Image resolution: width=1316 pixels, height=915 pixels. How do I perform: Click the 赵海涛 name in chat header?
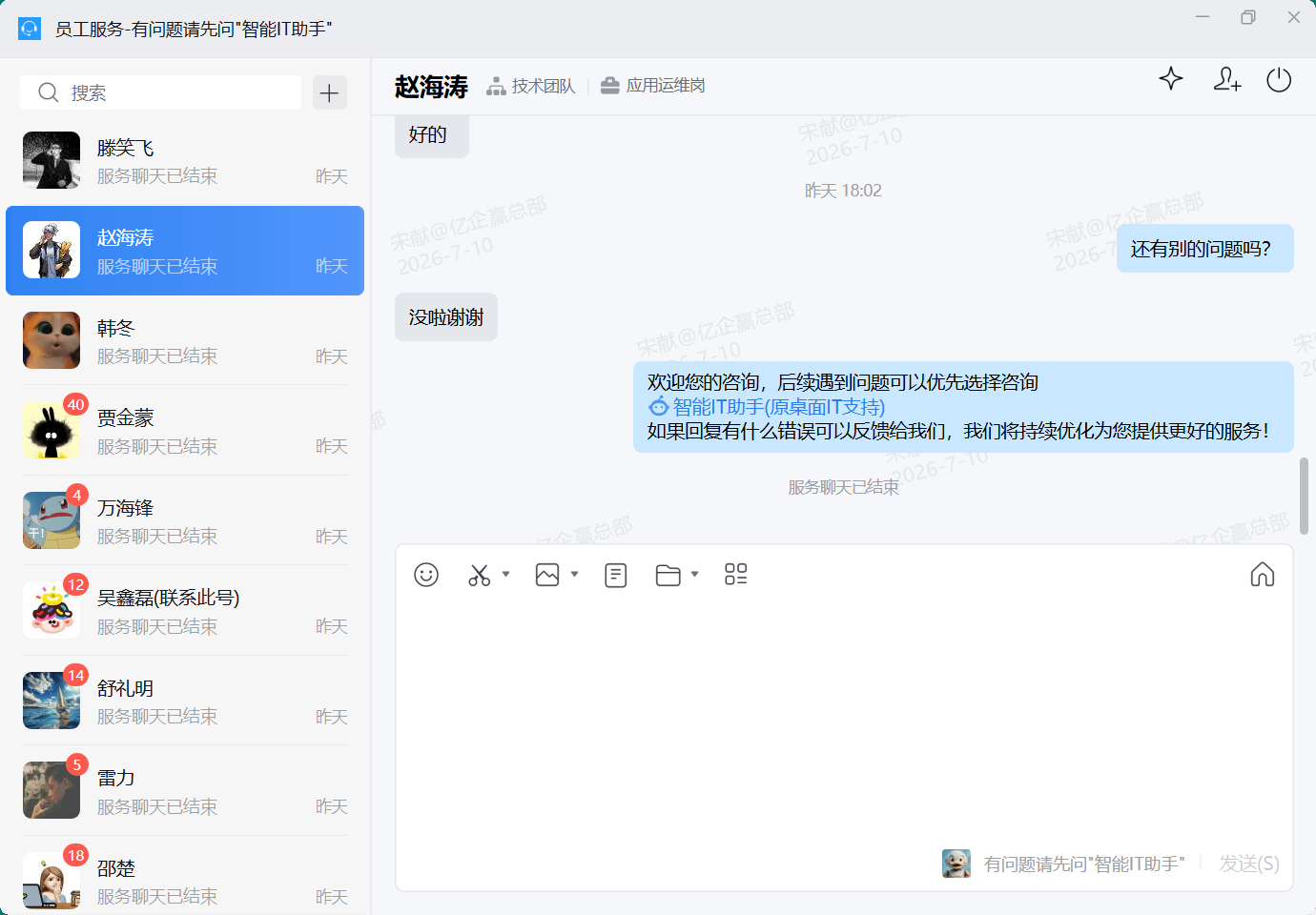pyautogui.click(x=431, y=87)
